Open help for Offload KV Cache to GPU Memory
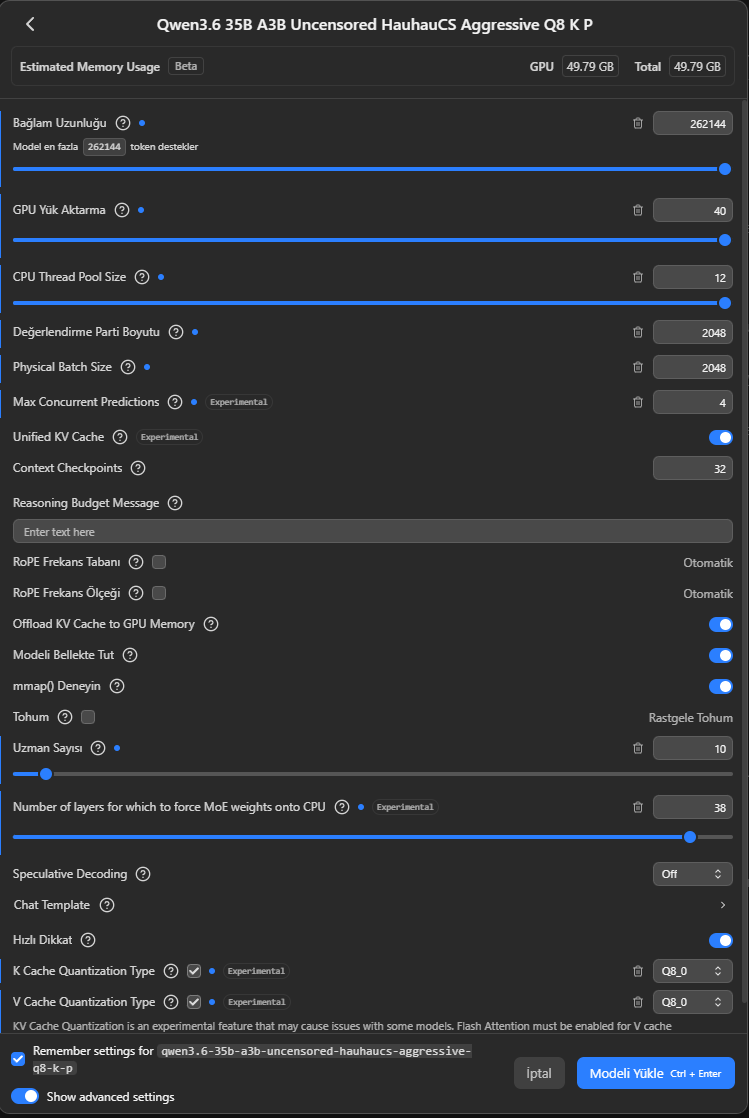The width and height of the screenshot is (749, 1118). point(211,624)
